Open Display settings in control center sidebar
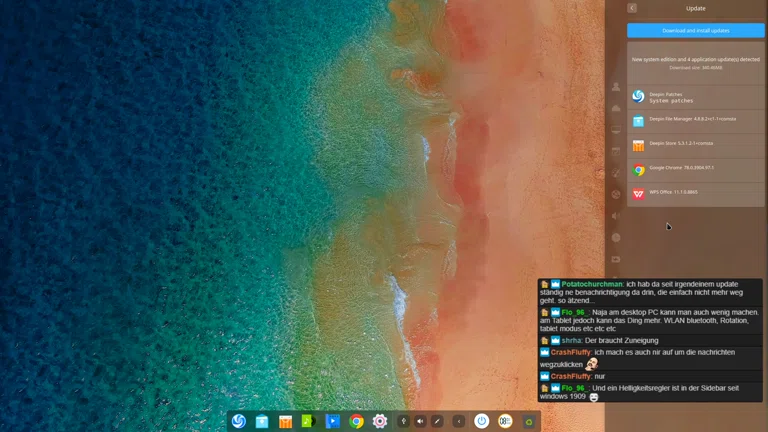This screenshot has height=432, width=768. (616, 130)
